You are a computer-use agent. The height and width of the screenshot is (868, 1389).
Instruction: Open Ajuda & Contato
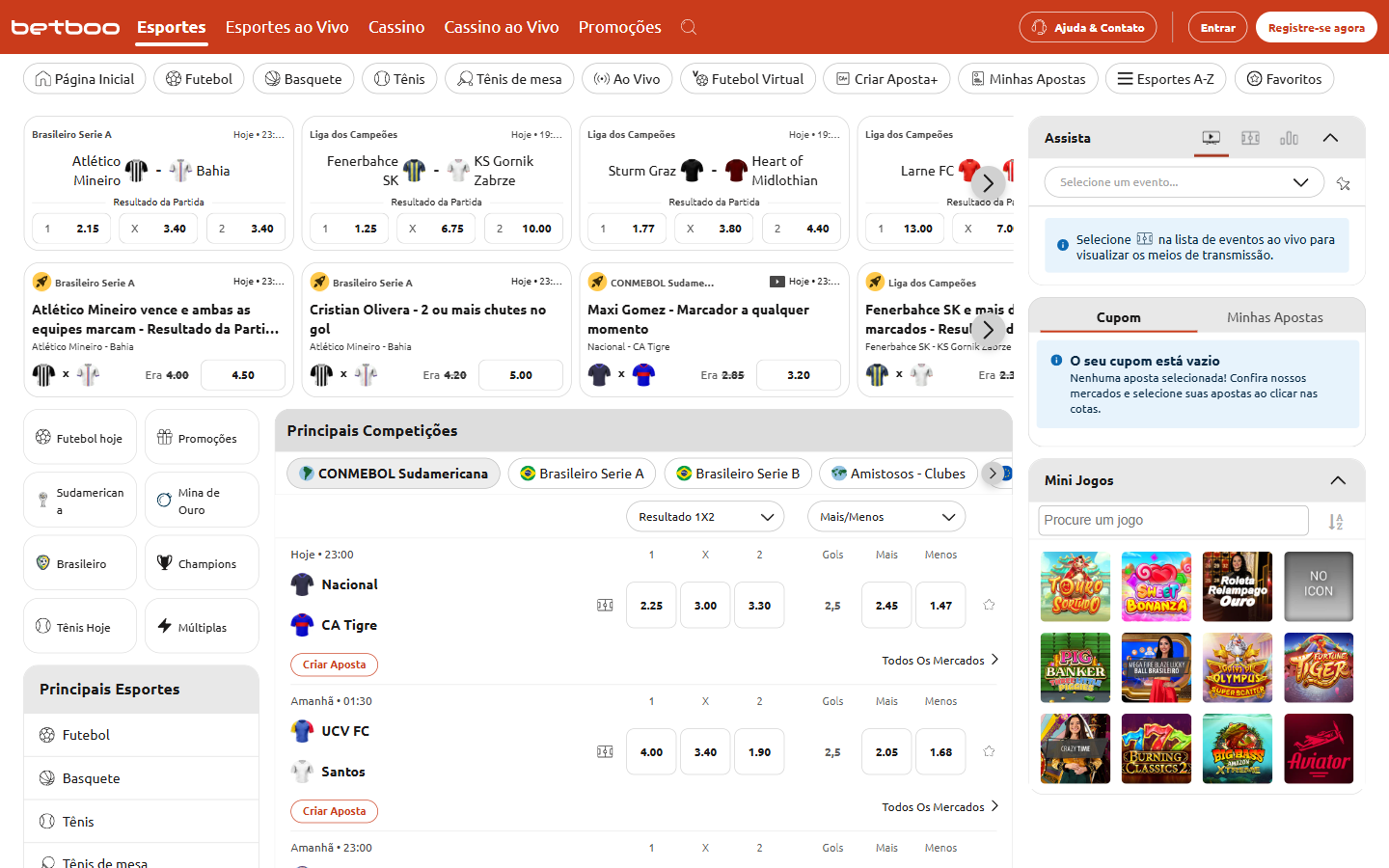(1088, 27)
